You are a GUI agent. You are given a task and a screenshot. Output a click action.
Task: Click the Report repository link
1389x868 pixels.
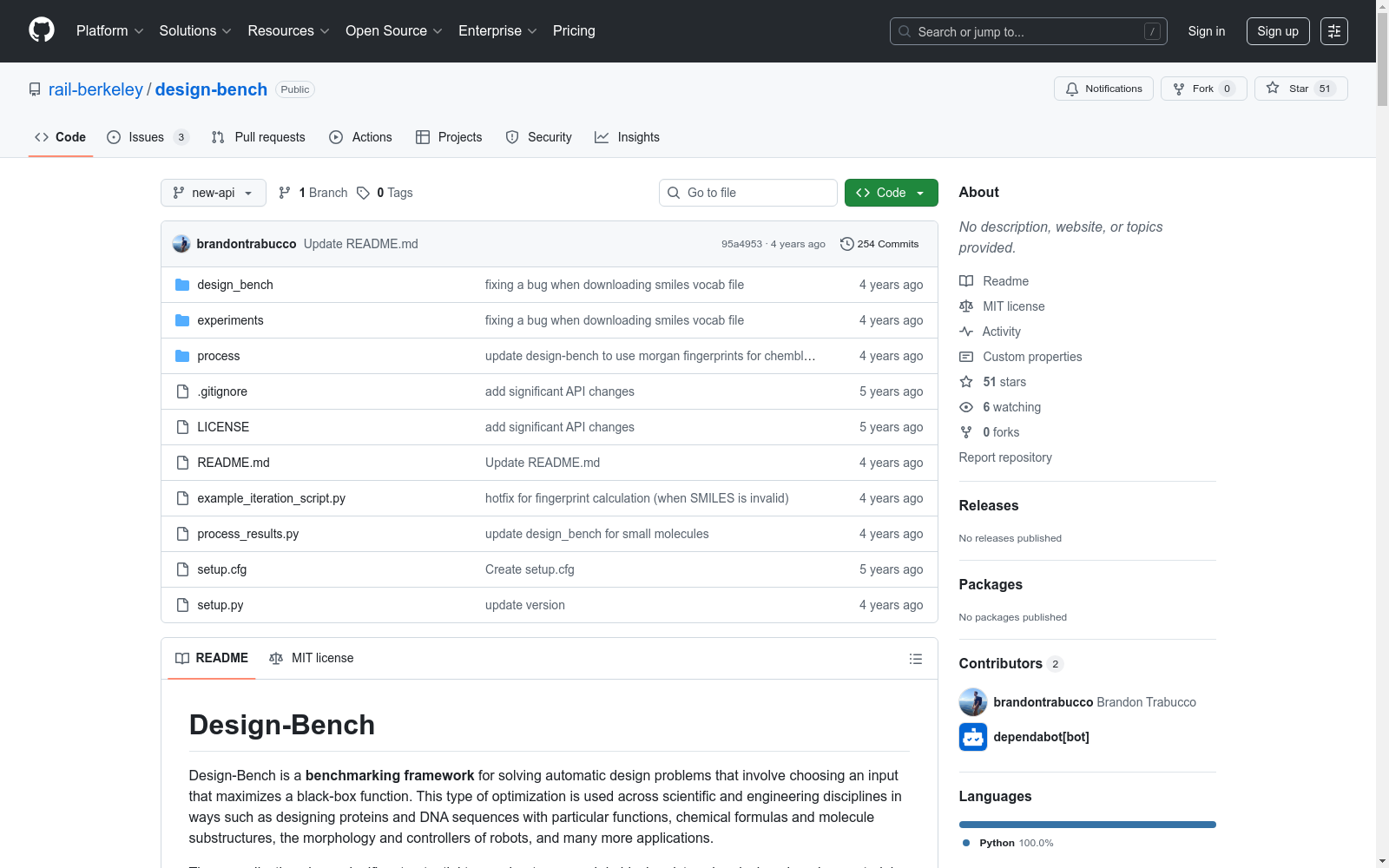pos(1005,457)
